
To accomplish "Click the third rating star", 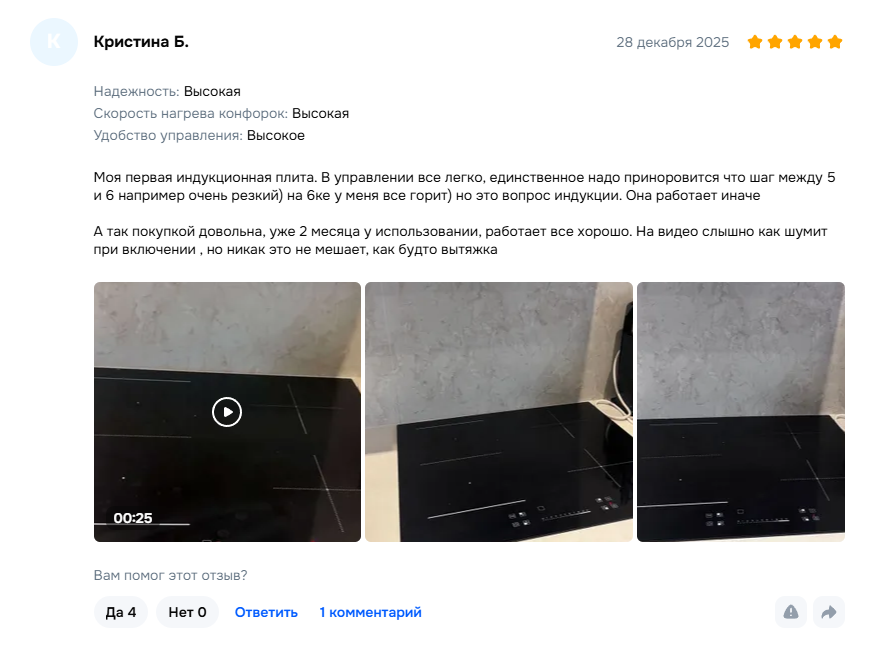I will [x=795, y=42].
